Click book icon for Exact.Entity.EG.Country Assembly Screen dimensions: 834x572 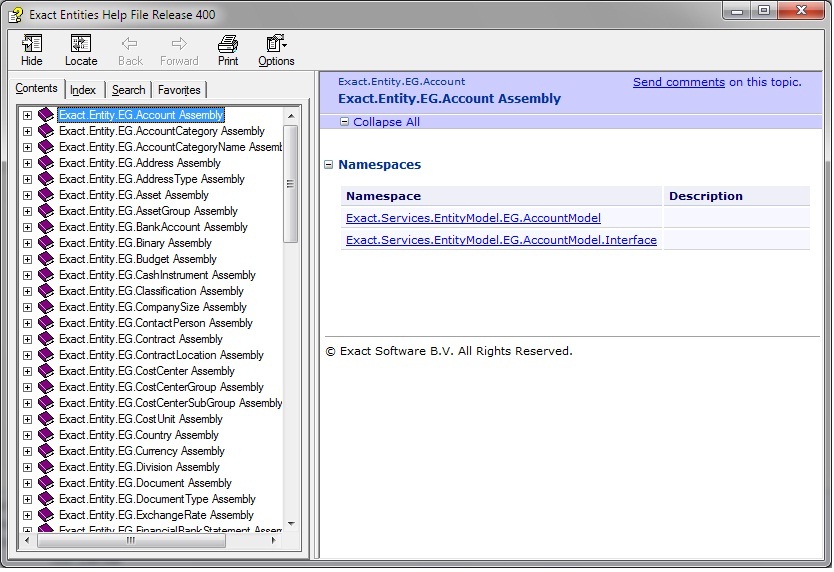[46, 435]
